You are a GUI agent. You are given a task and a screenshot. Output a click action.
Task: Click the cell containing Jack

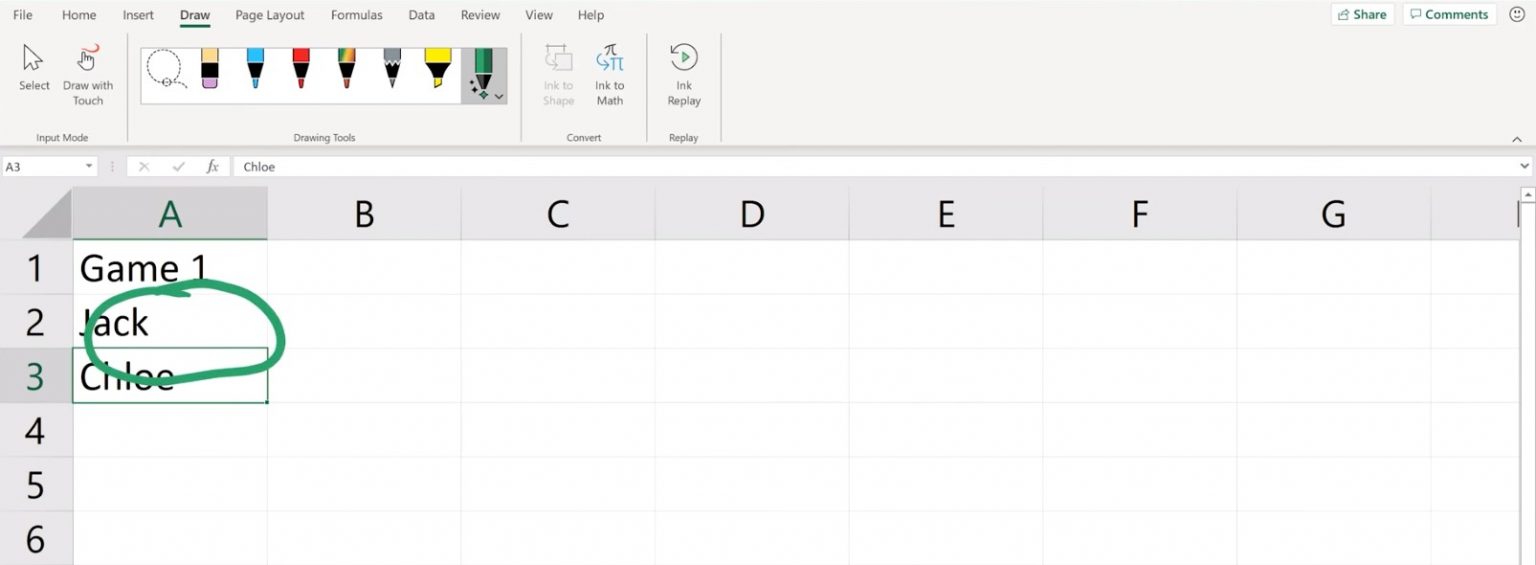coord(170,322)
